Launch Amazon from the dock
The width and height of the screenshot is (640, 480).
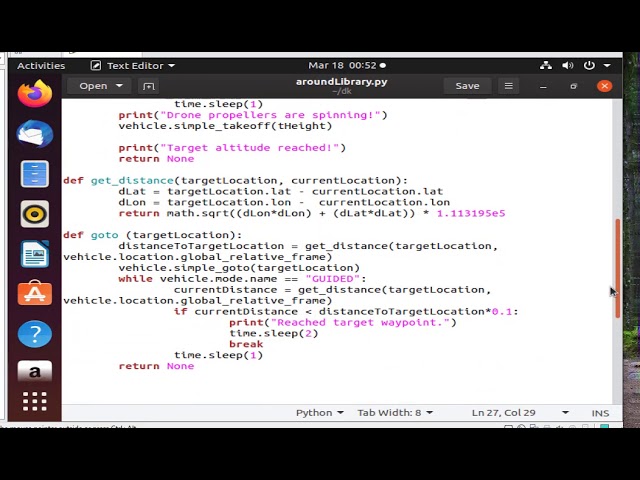click(x=35, y=371)
